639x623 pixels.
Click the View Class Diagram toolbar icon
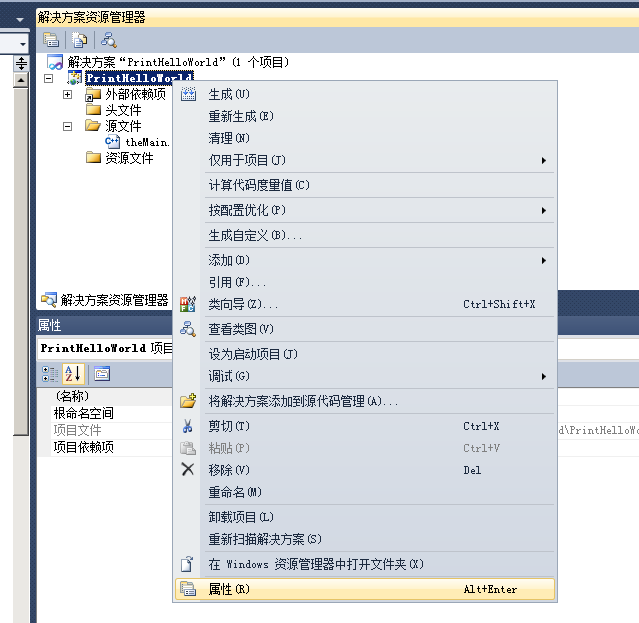coord(109,40)
